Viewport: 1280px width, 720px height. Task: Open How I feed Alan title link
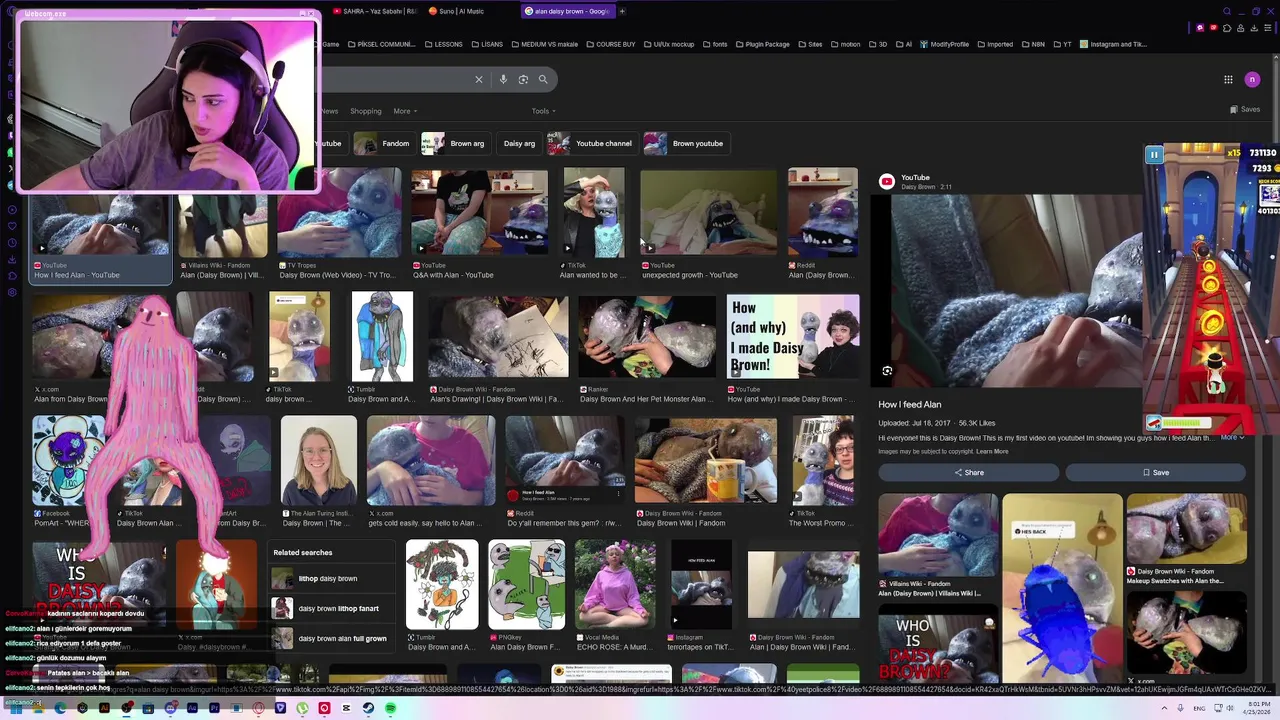pos(909,404)
